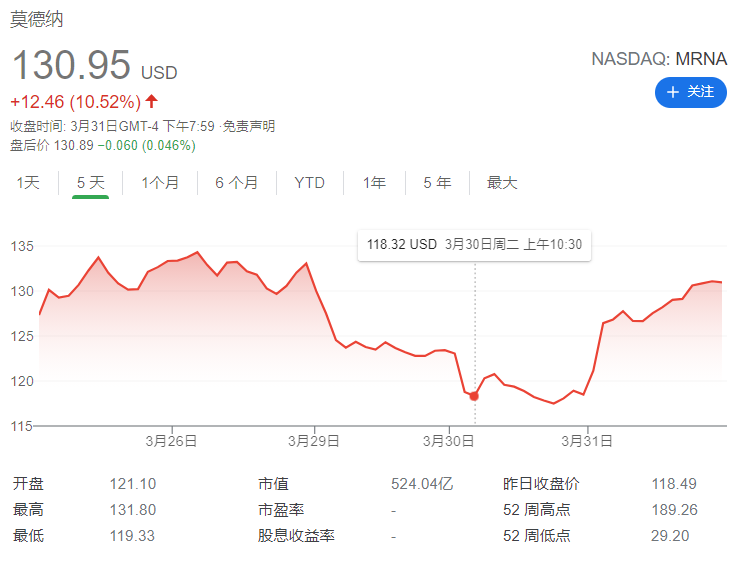
Task: Click the 市盈率 label
Action: 281,510
